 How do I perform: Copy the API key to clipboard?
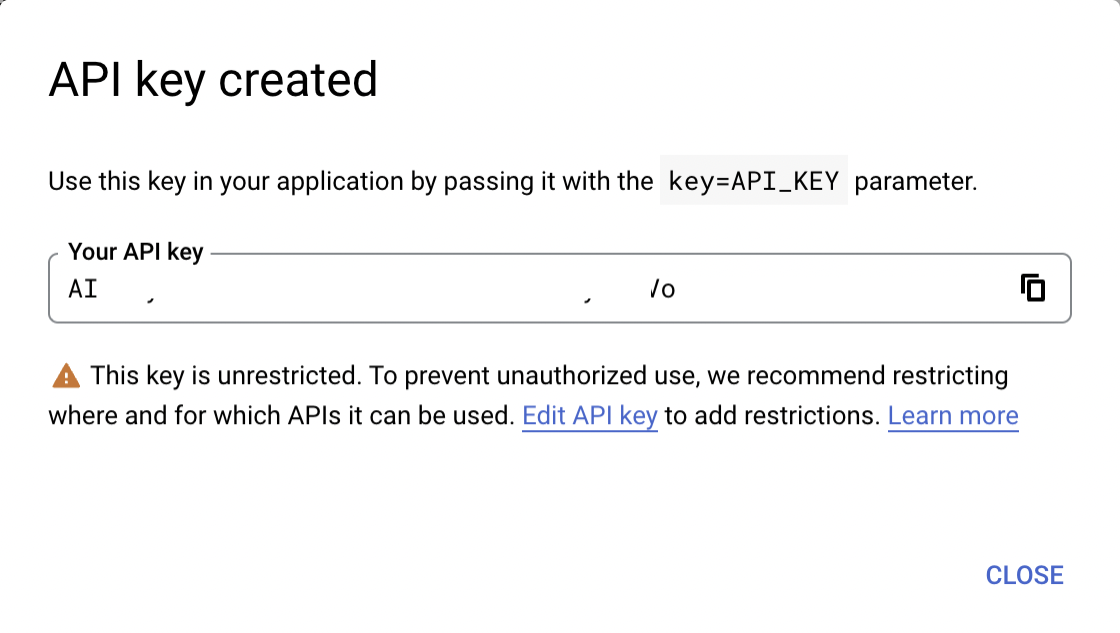[x=1033, y=288]
